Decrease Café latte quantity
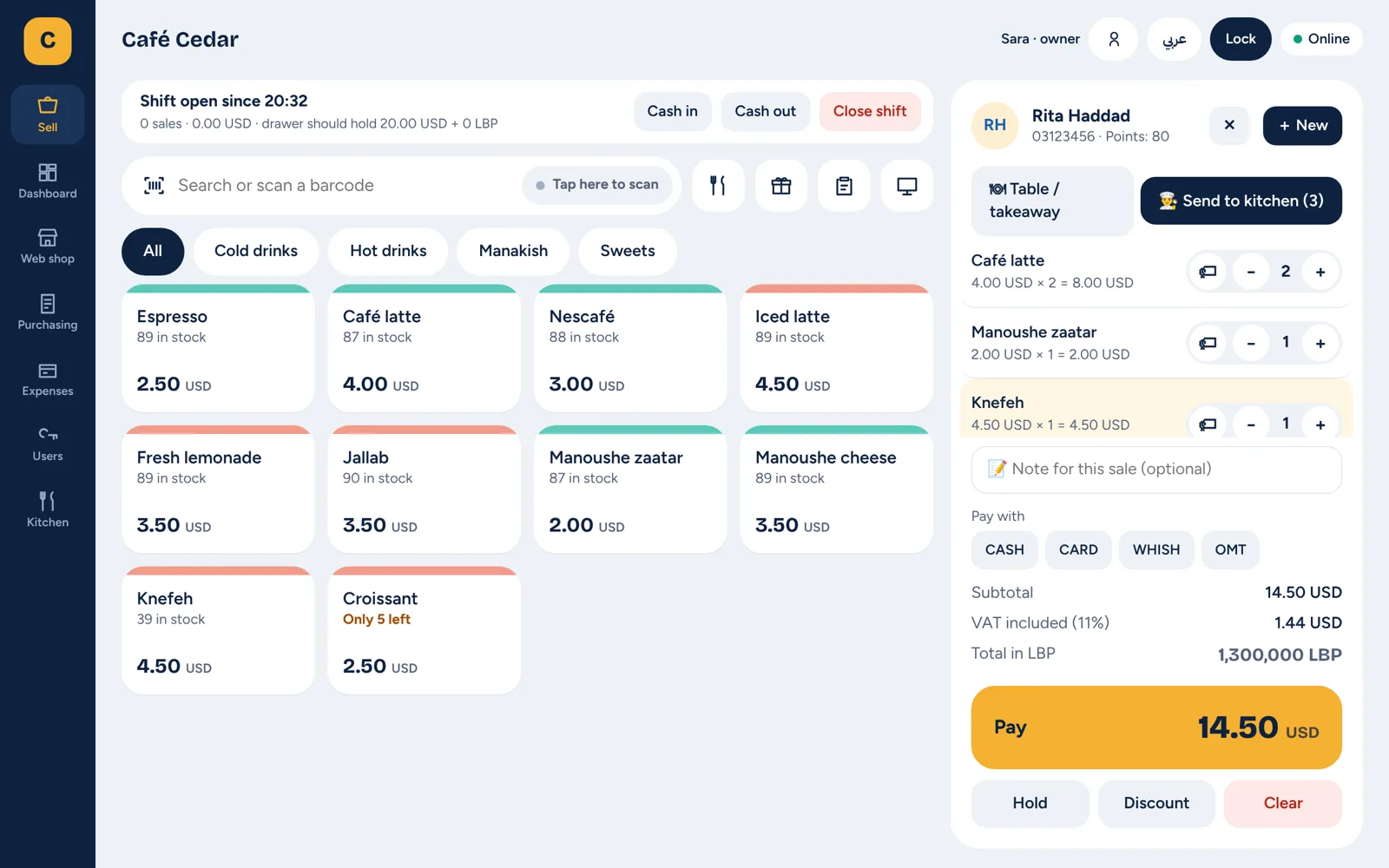The height and width of the screenshot is (868, 1389). [x=1251, y=272]
